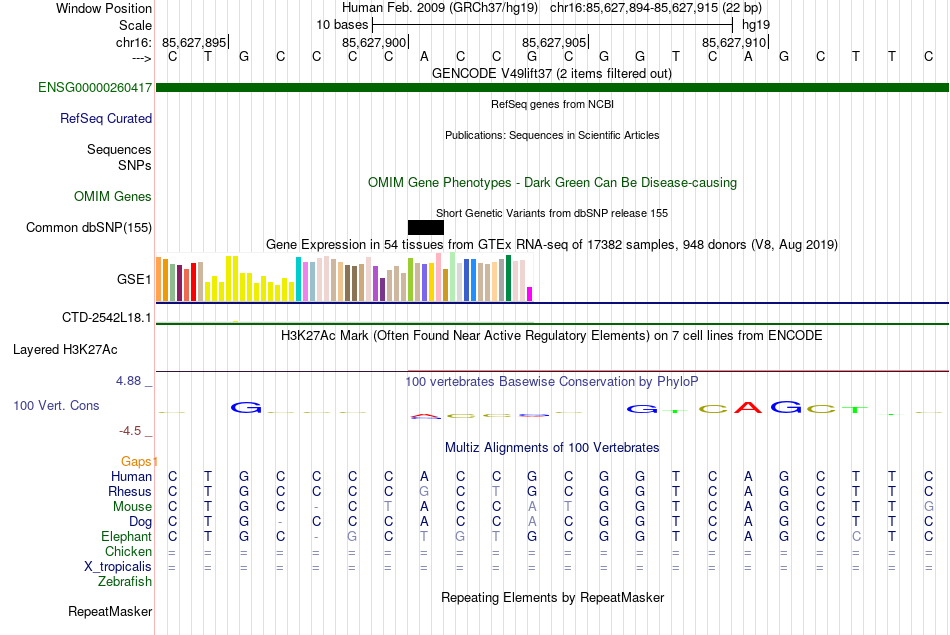Image resolution: width=950 pixels, height=635 pixels.
Task: Click the Scale label on the left
Action: point(136,25)
